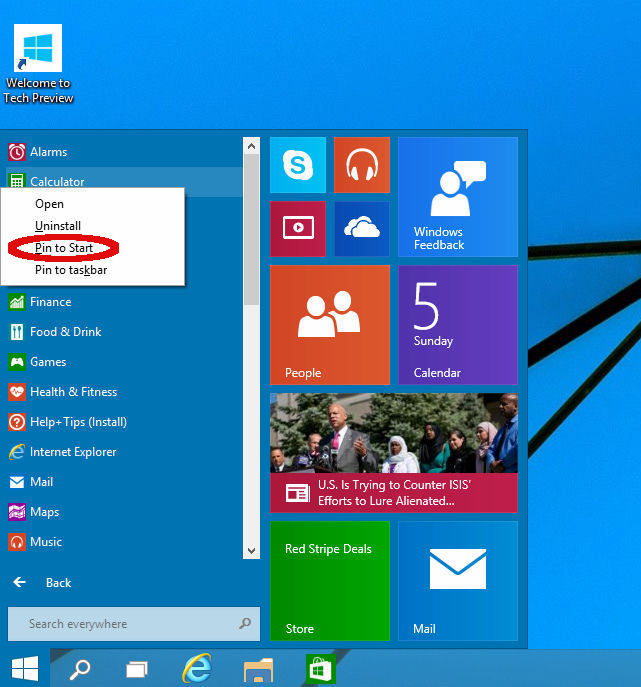The image size is (641, 687).
Task: Click the Maps icon in app list
Action: click(x=17, y=512)
